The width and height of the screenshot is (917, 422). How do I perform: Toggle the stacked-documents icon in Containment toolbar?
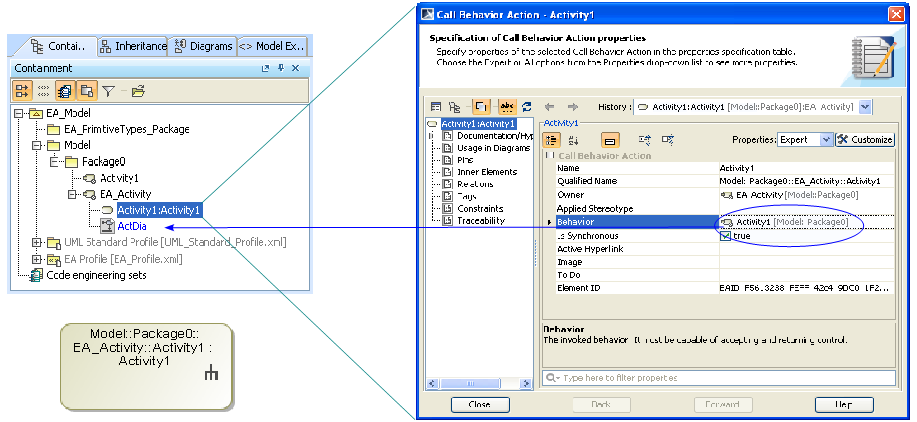(x=64, y=91)
